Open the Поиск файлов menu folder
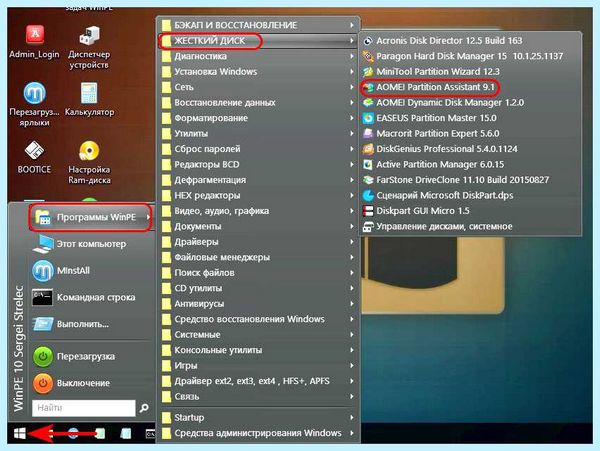The image size is (600, 451). click(258, 273)
